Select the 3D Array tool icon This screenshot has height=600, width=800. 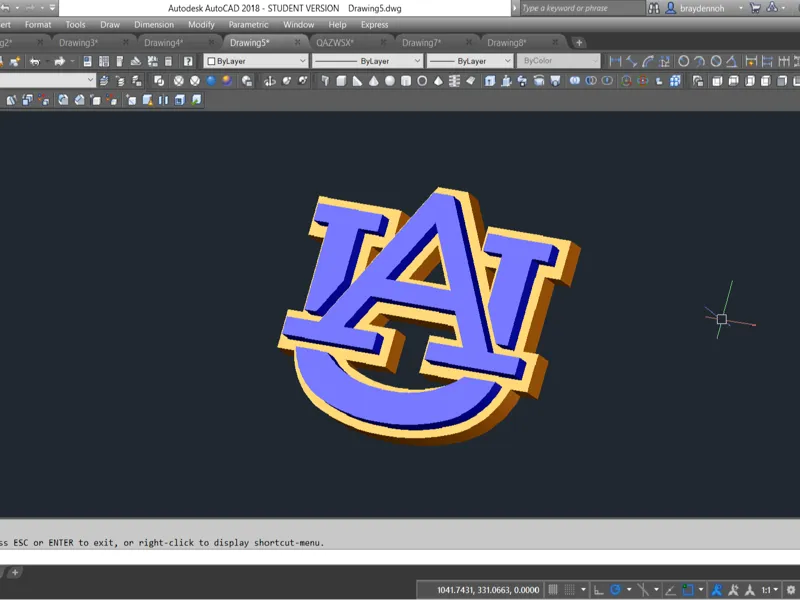click(x=675, y=81)
